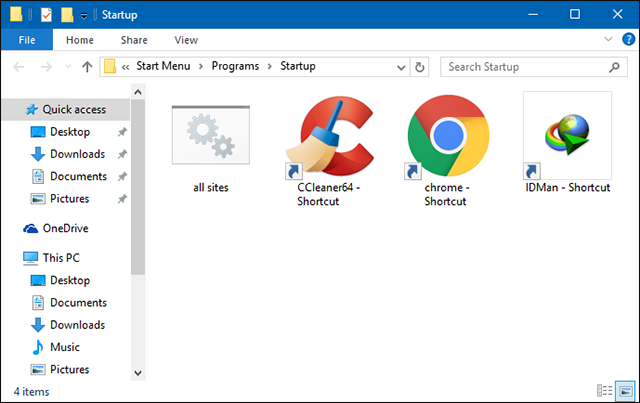Minimize the Startup window
The height and width of the screenshot is (403, 640).
[533, 14]
